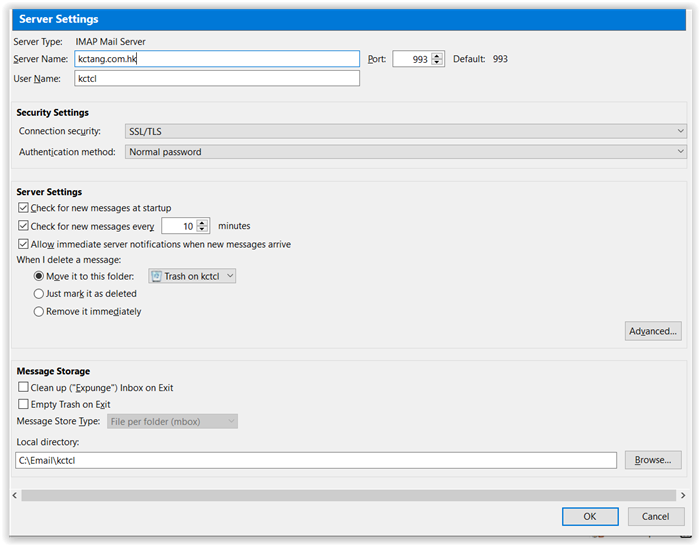Enable Clean up (Expunge) Inbox on Exit
The image size is (700, 546).
(23, 387)
